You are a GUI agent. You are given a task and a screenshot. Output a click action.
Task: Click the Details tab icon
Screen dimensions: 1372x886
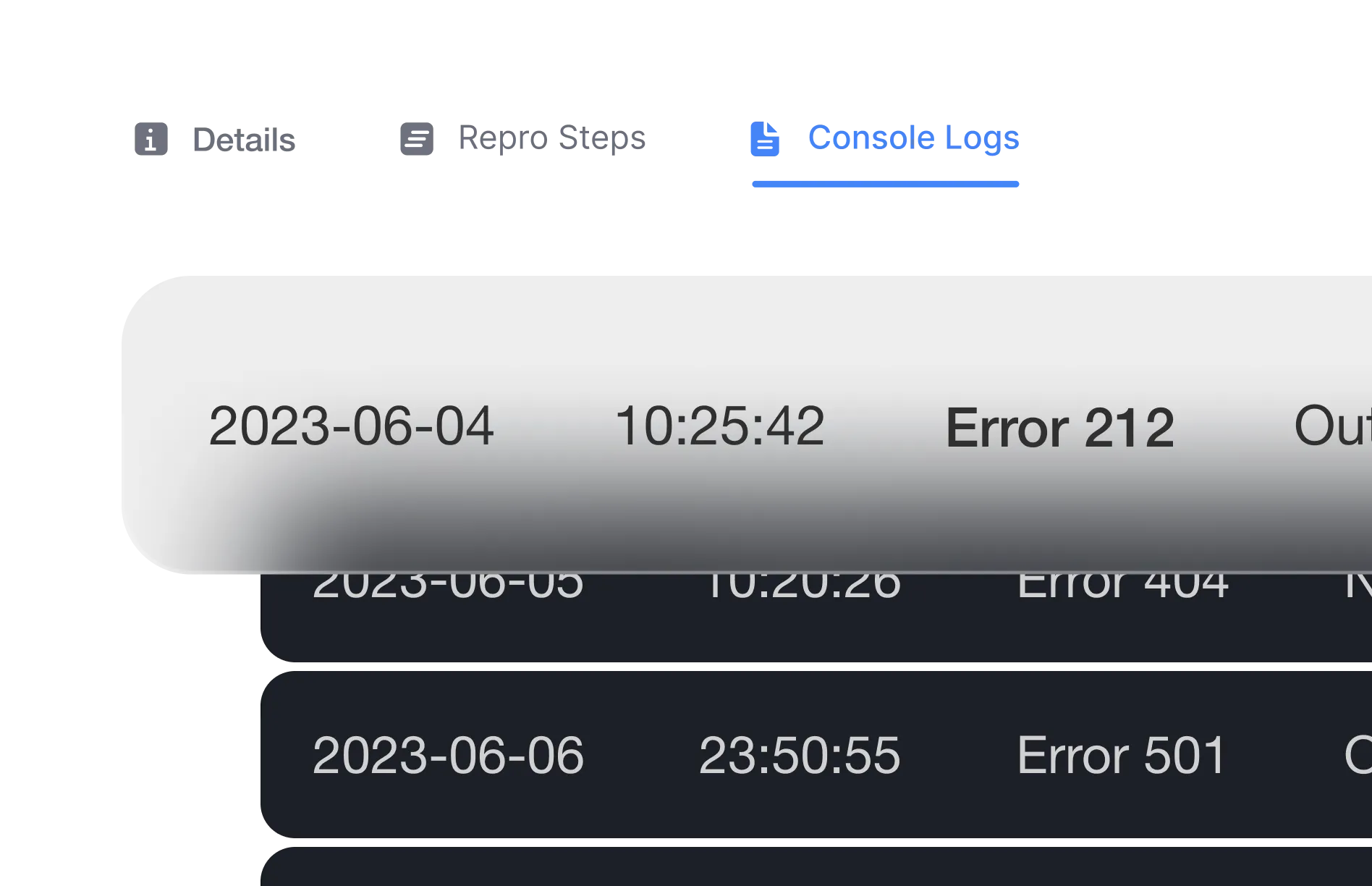pyautogui.click(x=151, y=138)
